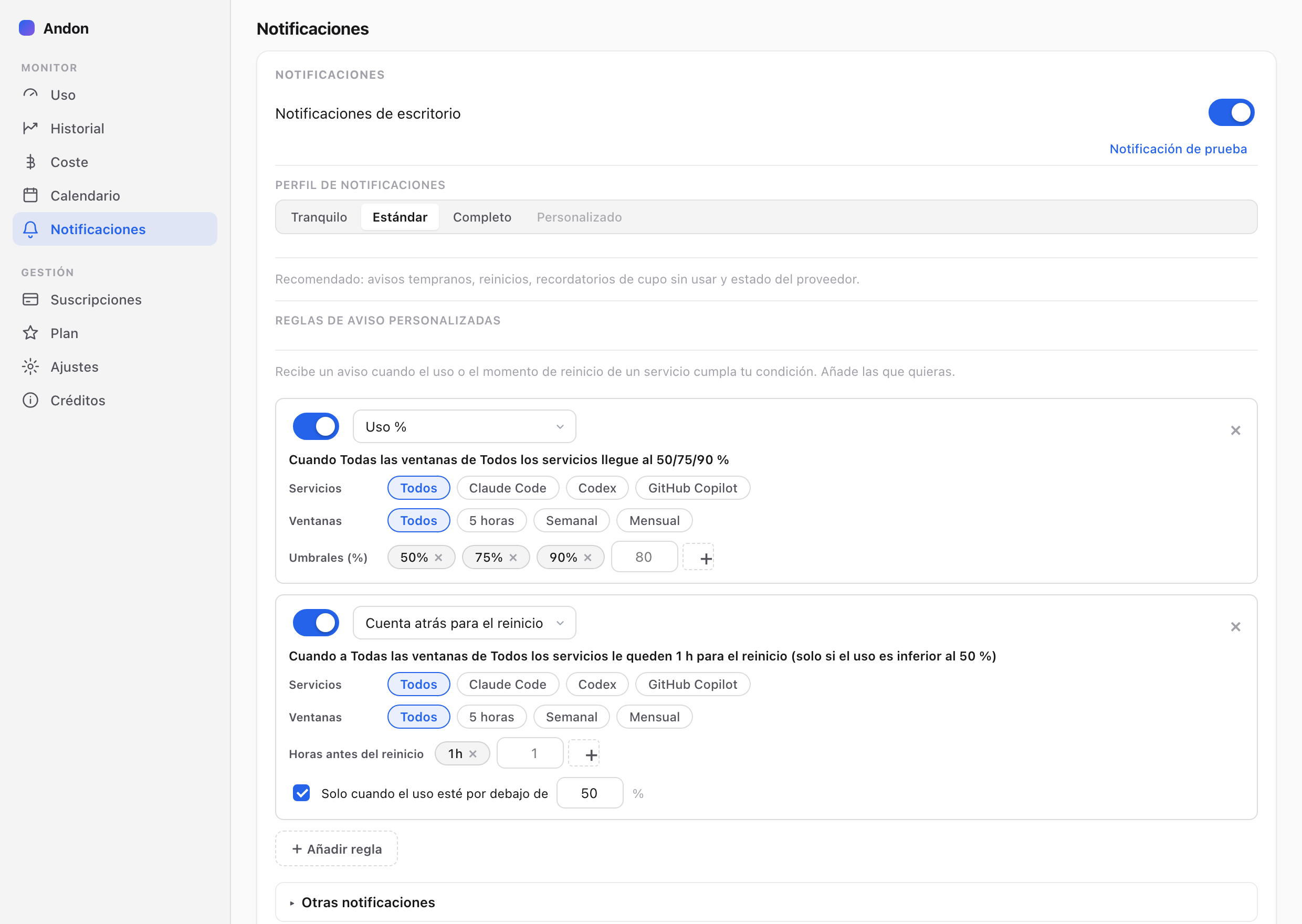Click the Notificaciones bell icon
Viewport: 1302px width, 924px height.
click(30, 229)
